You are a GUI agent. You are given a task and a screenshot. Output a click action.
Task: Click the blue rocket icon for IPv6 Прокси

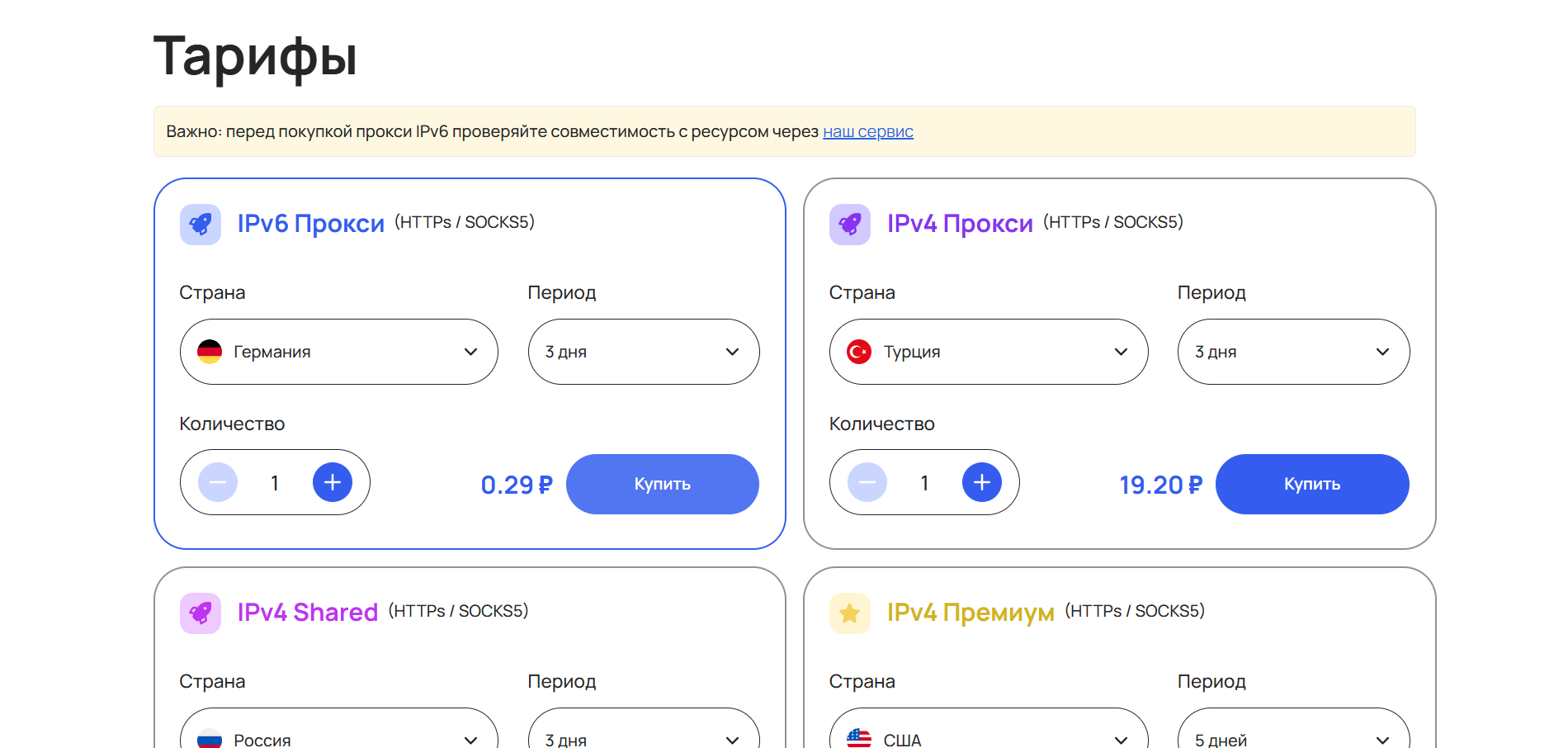click(x=201, y=225)
